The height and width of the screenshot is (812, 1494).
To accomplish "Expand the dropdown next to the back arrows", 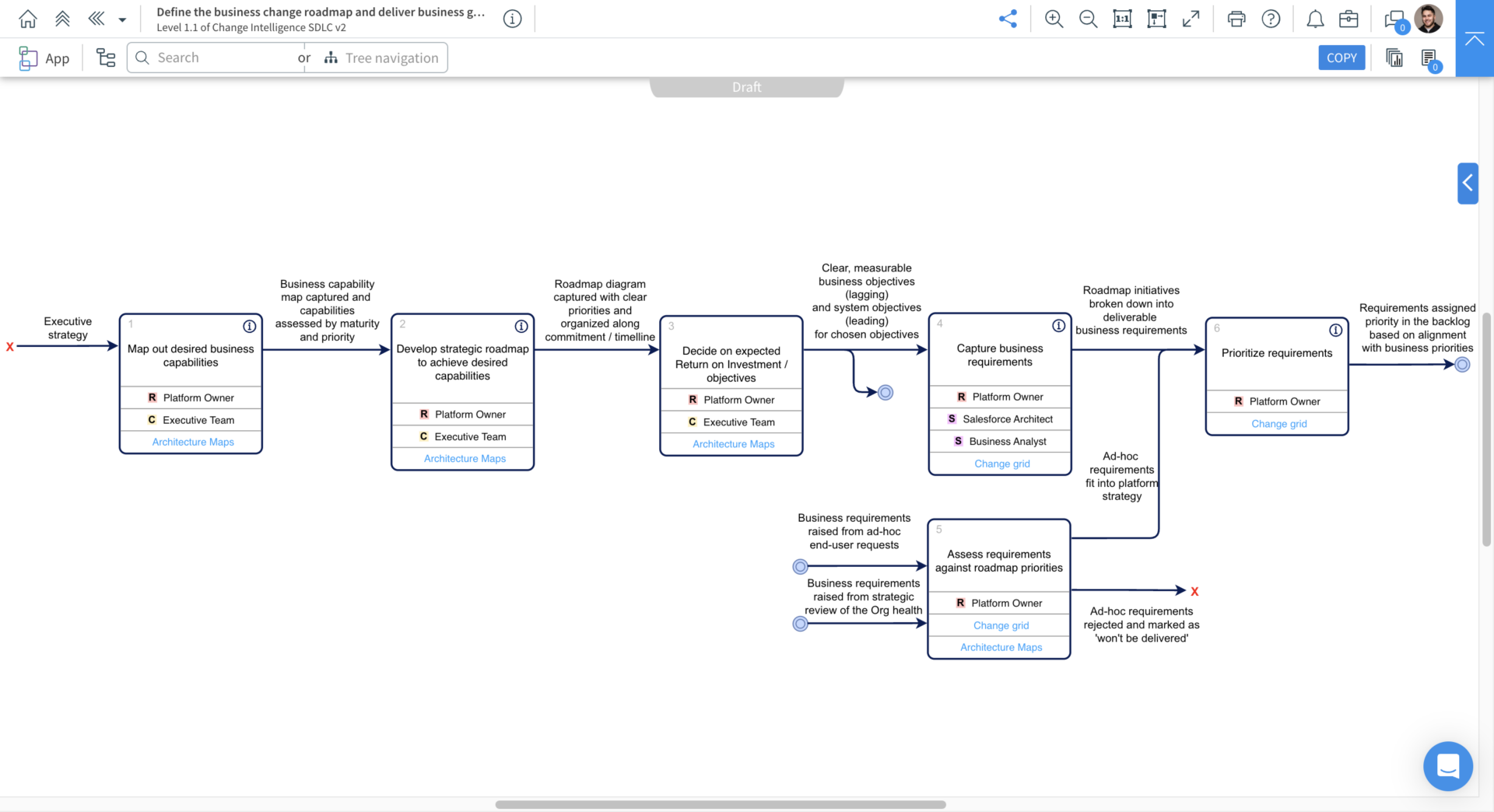I will 121,18.
